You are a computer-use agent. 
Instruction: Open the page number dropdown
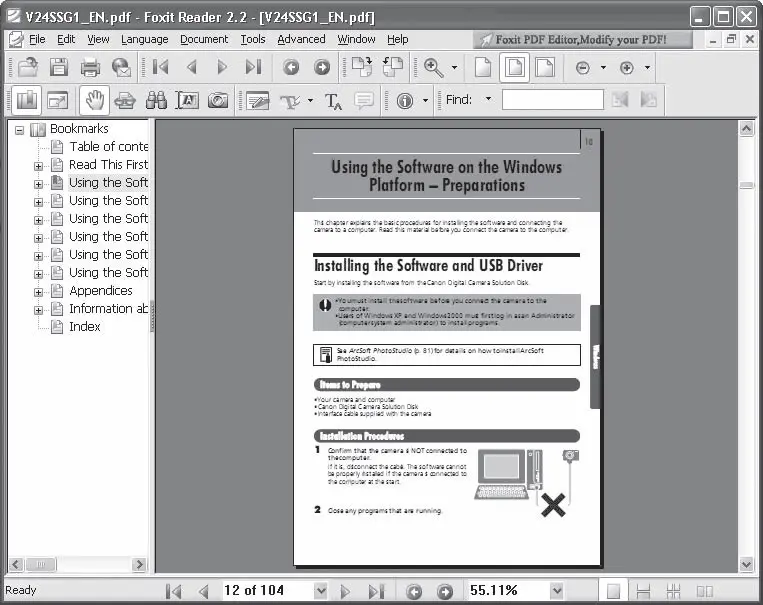point(320,591)
